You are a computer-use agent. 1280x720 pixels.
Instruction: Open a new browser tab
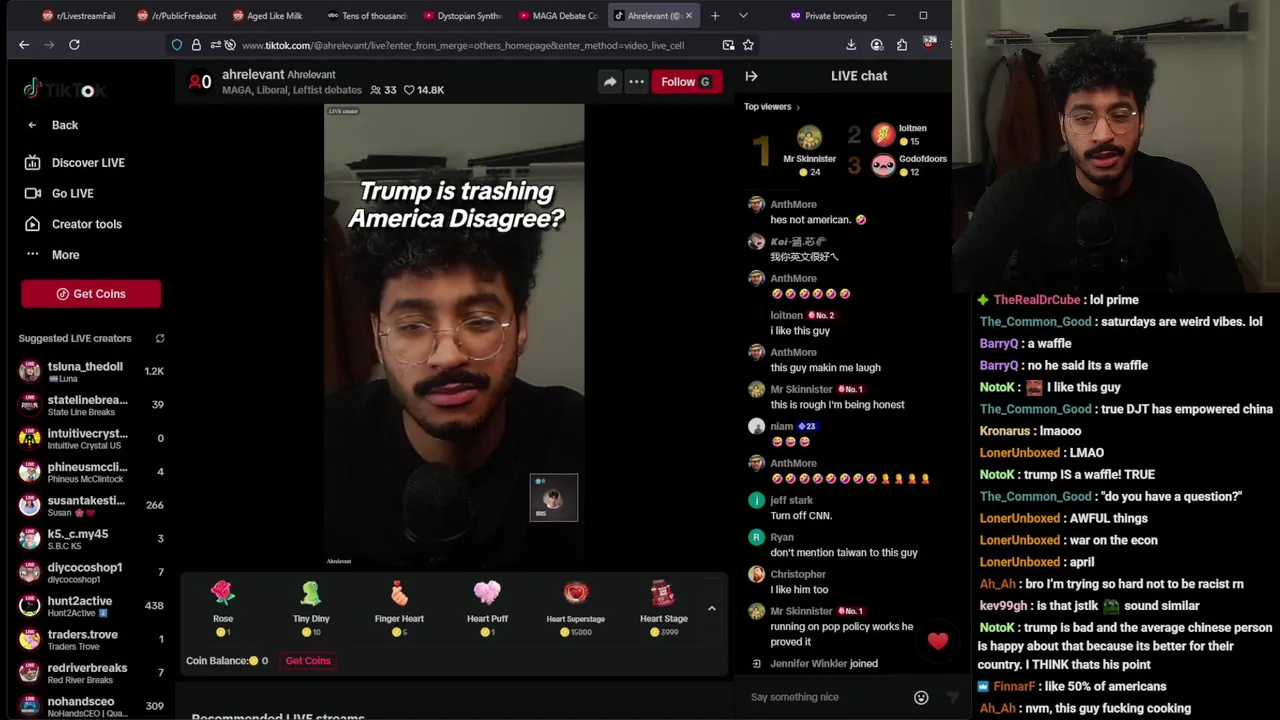point(715,16)
